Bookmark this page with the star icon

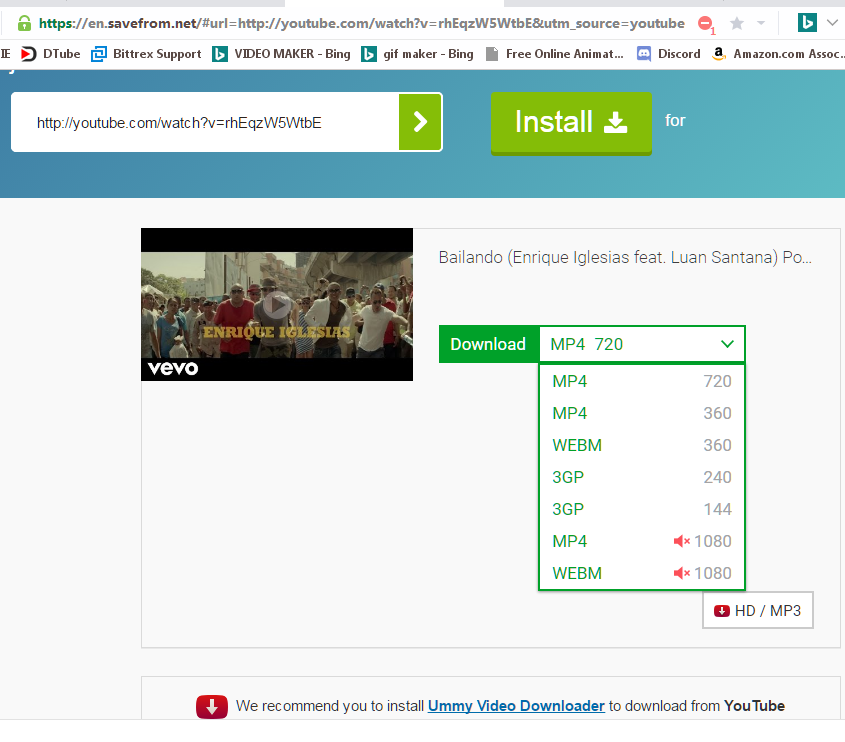click(737, 23)
